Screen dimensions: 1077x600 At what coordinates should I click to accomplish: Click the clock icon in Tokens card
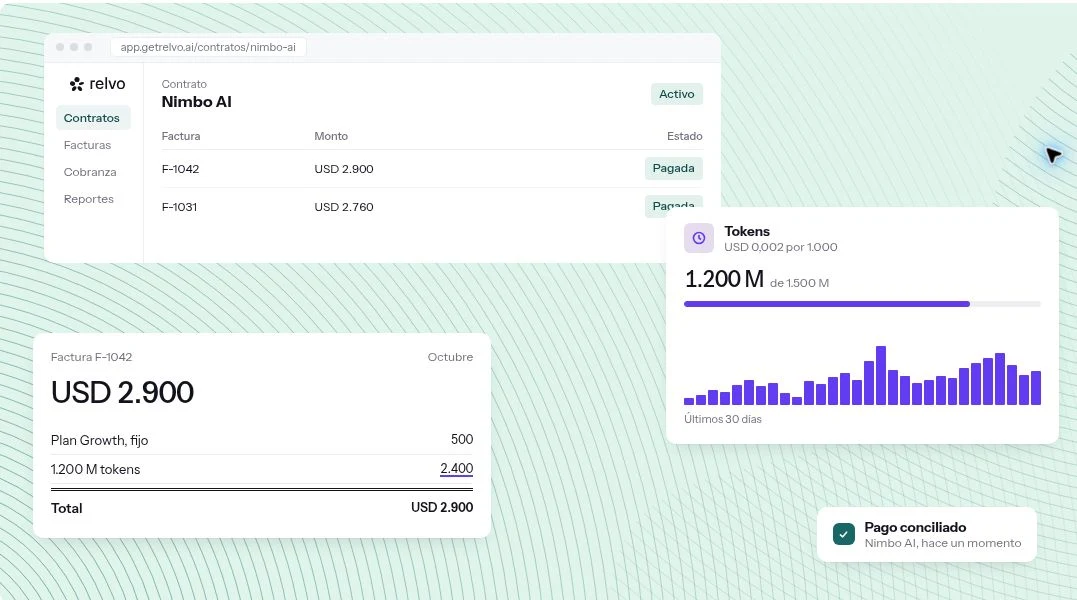699,238
